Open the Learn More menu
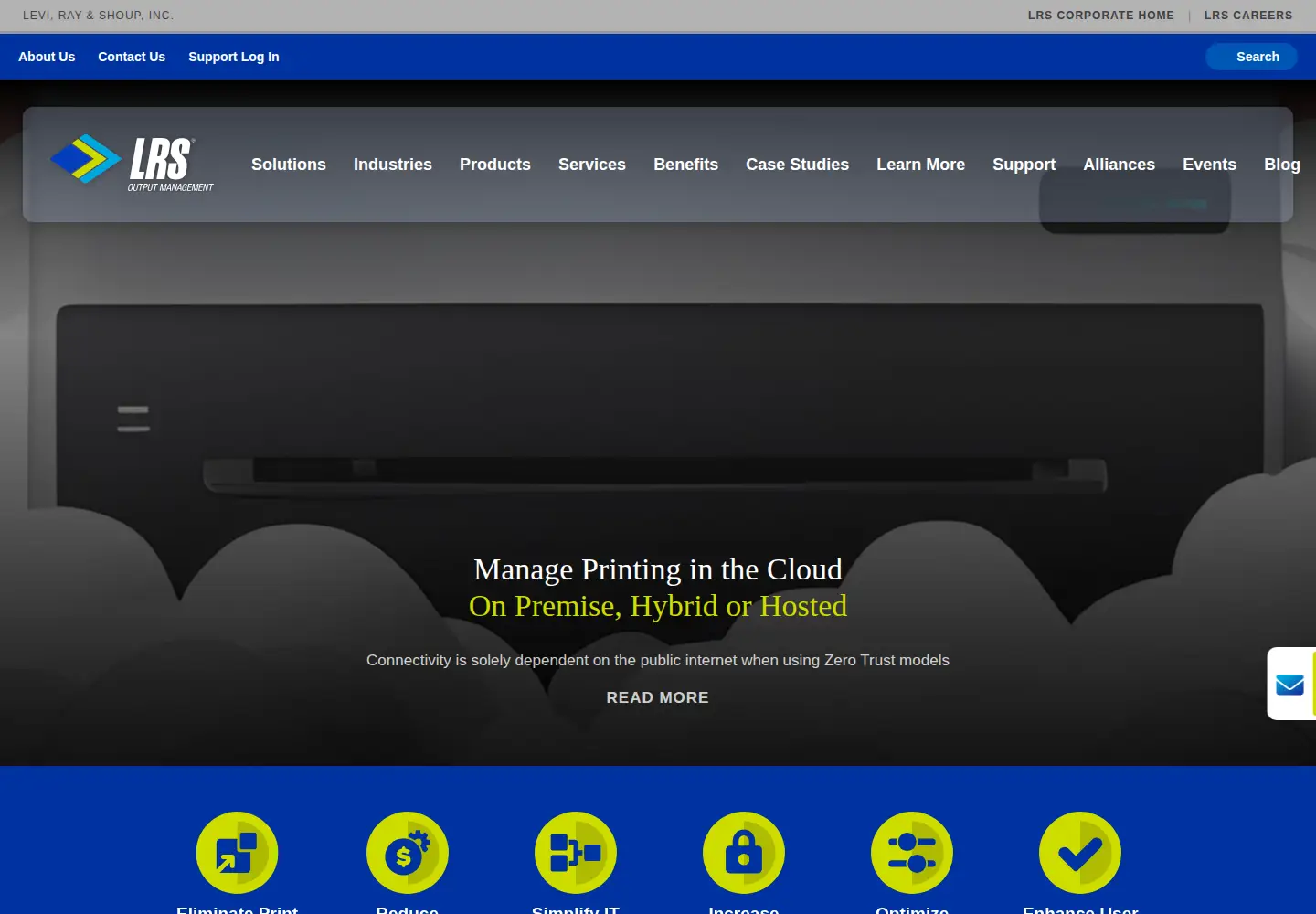 pyautogui.click(x=921, y=165)
